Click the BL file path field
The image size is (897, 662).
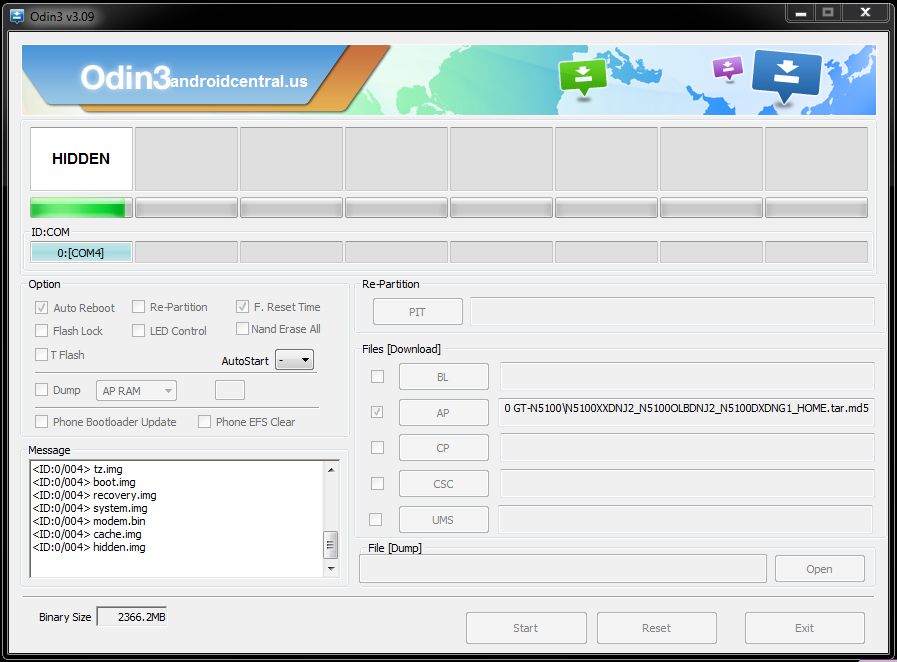687,376
